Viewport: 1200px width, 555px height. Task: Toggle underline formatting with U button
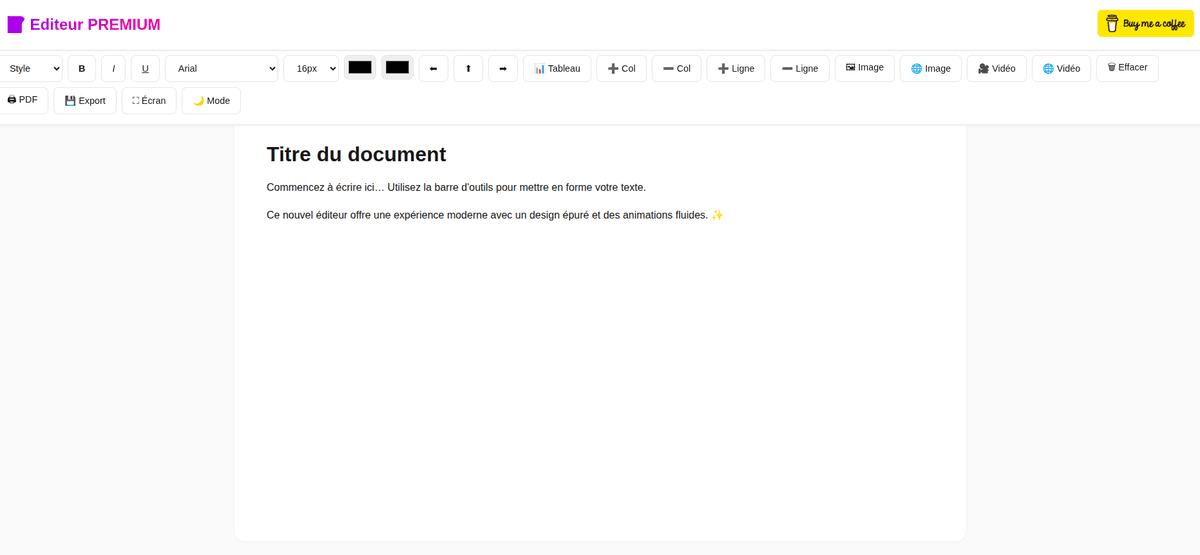pyautogui.click(x=145, y=69)
